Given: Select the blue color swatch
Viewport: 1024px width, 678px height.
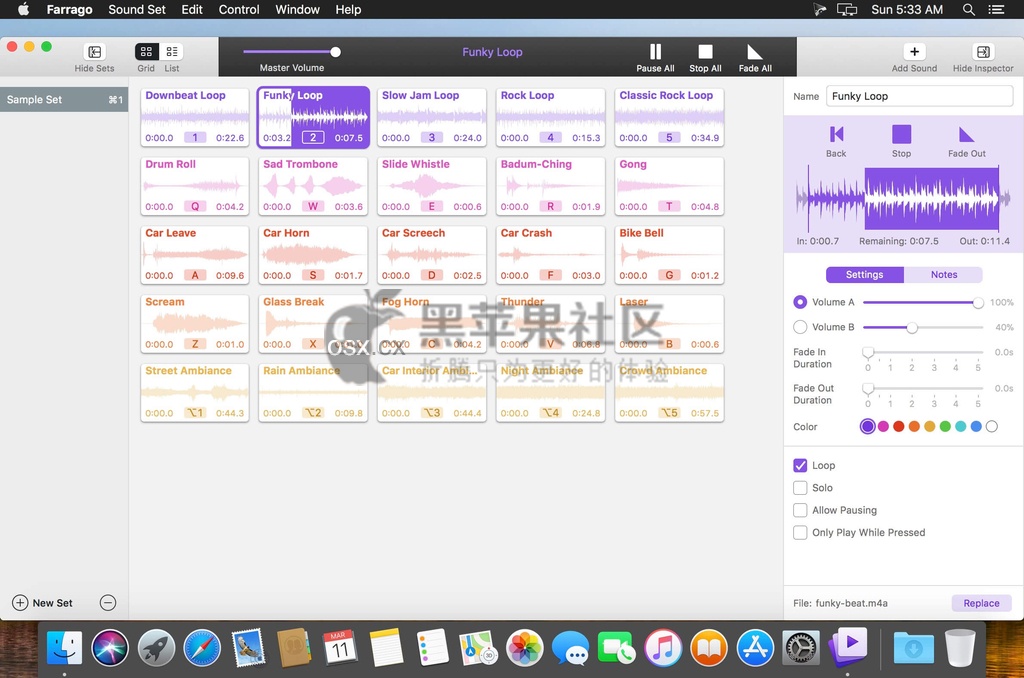Looking at the screenshot, I should (976, 427).
